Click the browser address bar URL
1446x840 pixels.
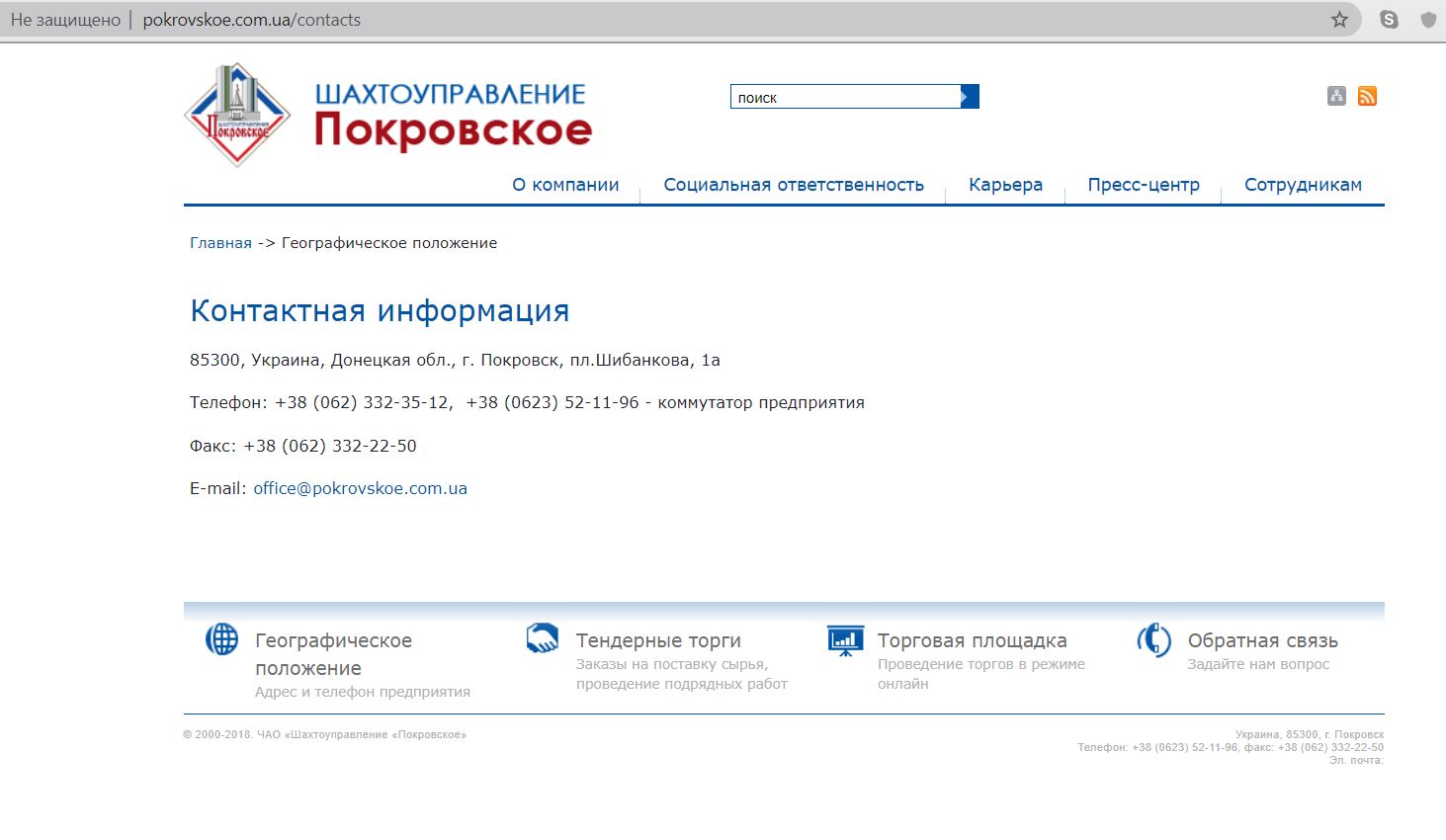[252, 20]
